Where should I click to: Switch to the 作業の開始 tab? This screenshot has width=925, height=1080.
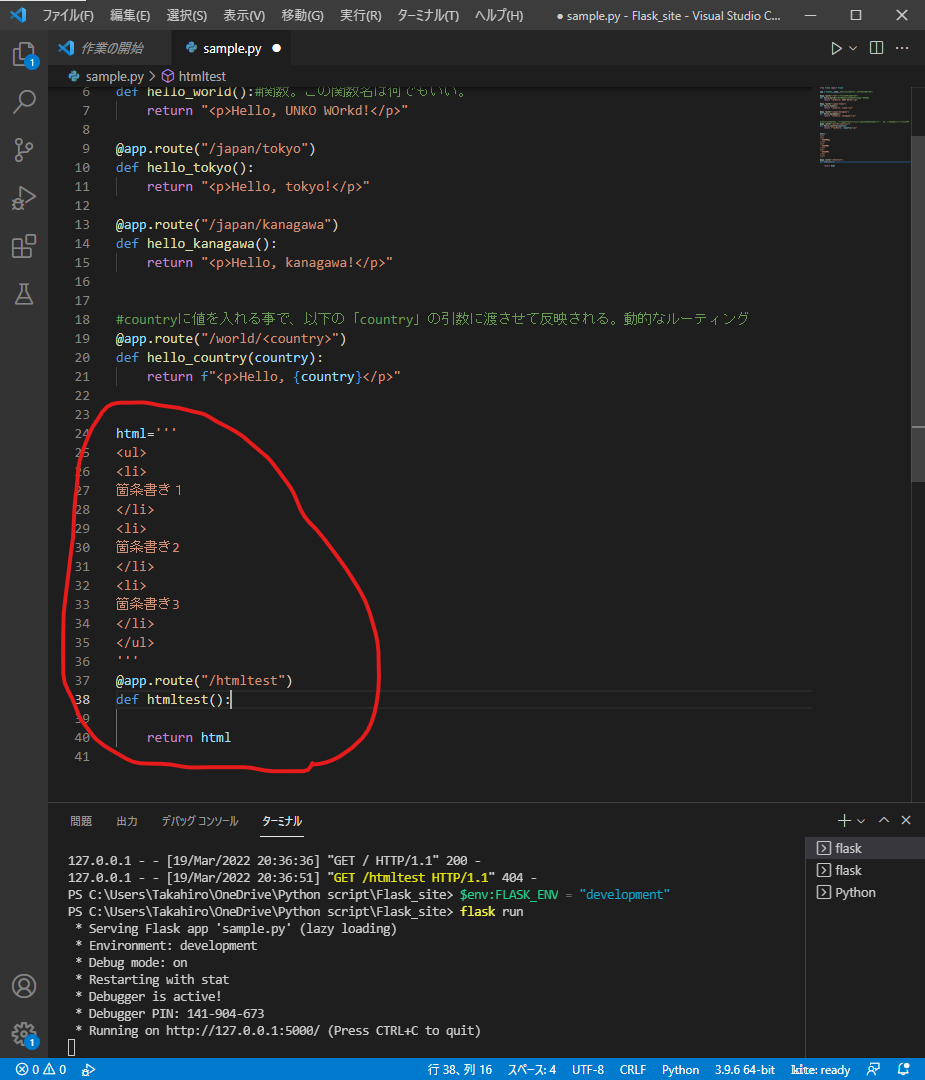click(110, 48)
